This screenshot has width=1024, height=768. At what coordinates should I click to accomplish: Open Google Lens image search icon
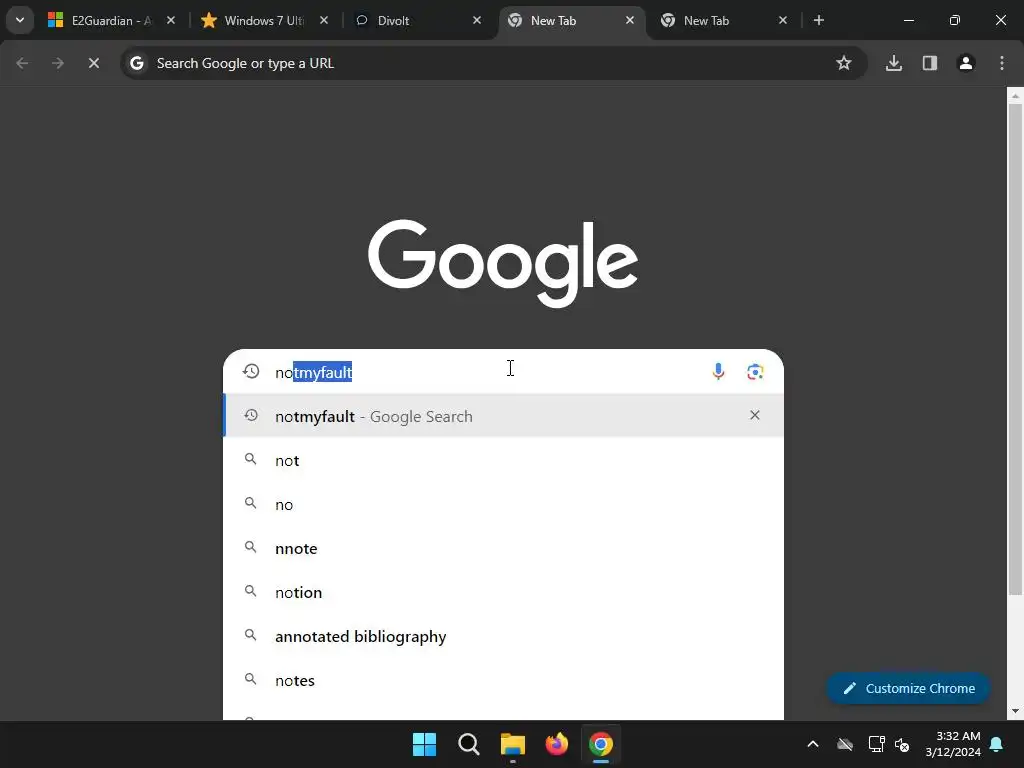[x=755, y=372]
